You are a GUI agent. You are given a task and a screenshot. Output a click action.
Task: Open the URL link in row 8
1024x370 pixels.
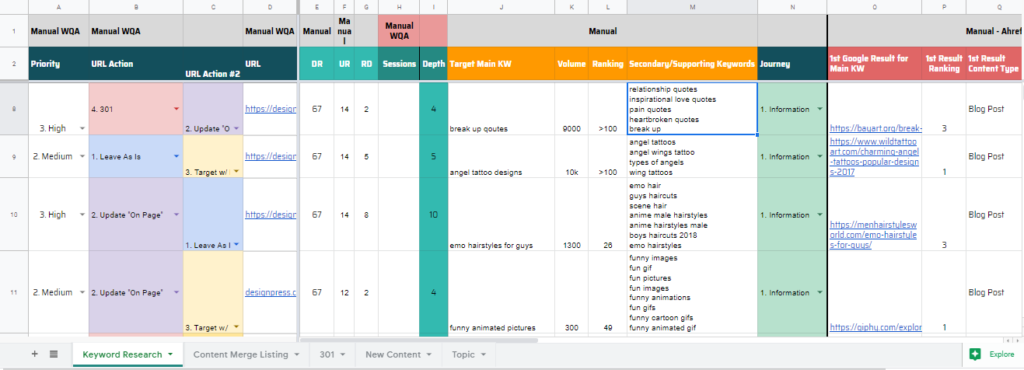[270, 110]
